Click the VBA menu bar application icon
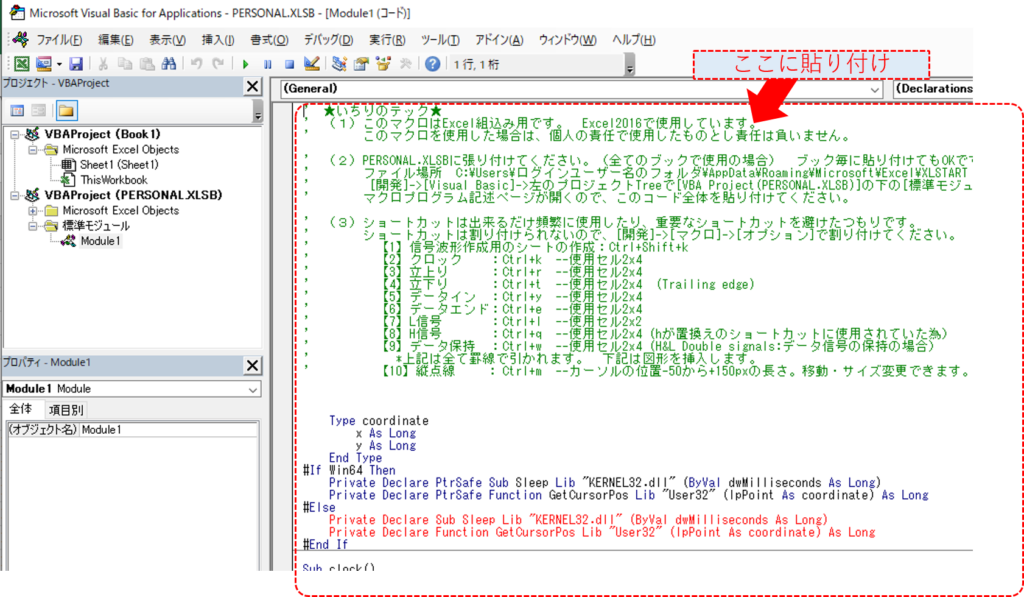This screenshot has width=1024, height=597. (x=20, y=39)
